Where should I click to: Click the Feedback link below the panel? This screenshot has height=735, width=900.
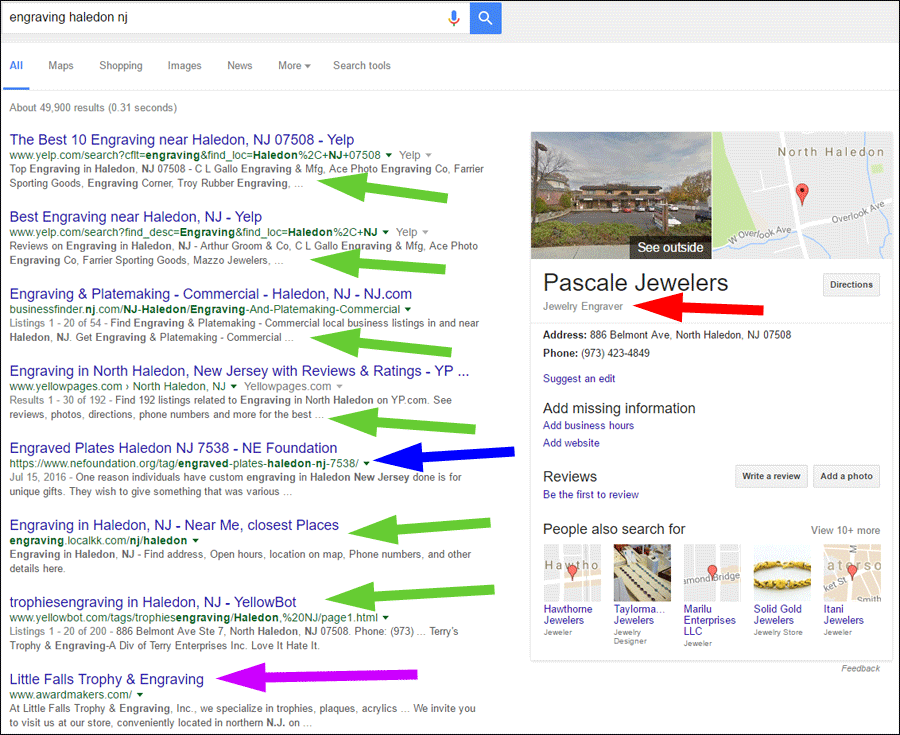tap(860, 668)
